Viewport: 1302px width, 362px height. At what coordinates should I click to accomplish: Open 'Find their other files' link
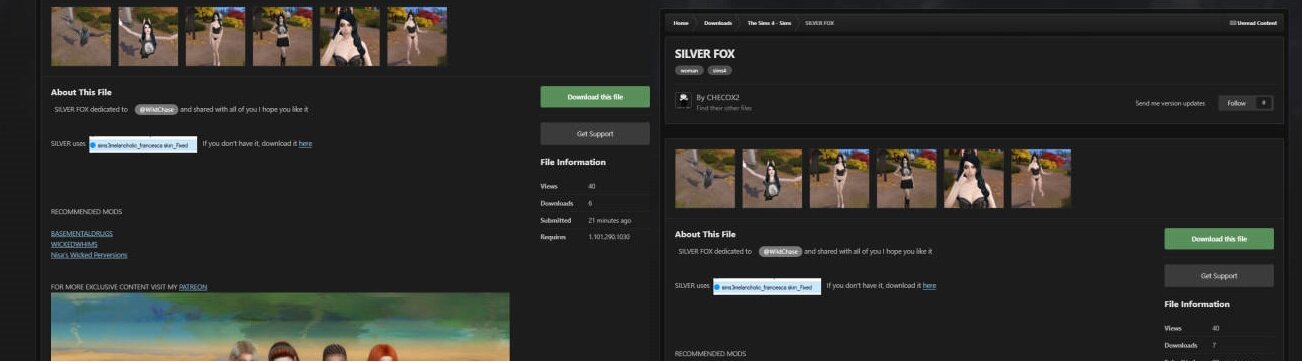click(723, 108)
